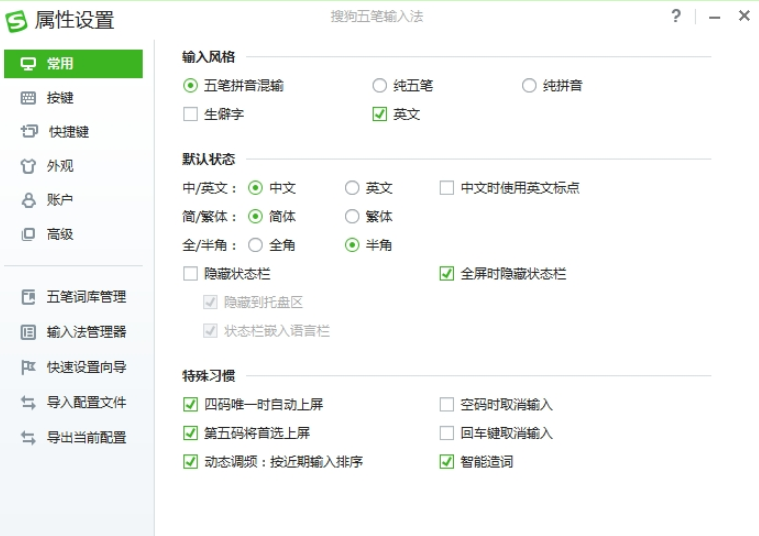This screenshot has width=759, height=536.
Task: Click the flag icon beside 快速设置向导
Action: point(28,367)
